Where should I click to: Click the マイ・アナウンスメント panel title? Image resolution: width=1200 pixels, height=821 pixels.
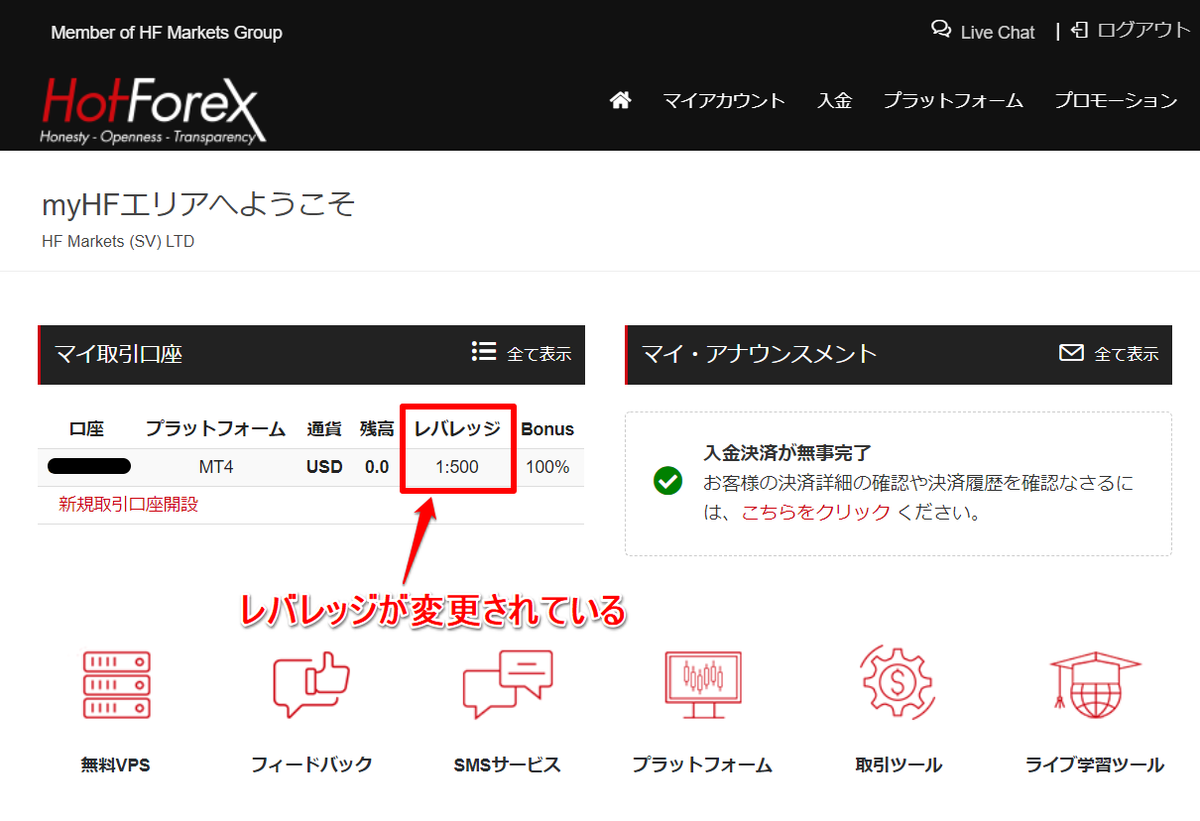point(759,354)
